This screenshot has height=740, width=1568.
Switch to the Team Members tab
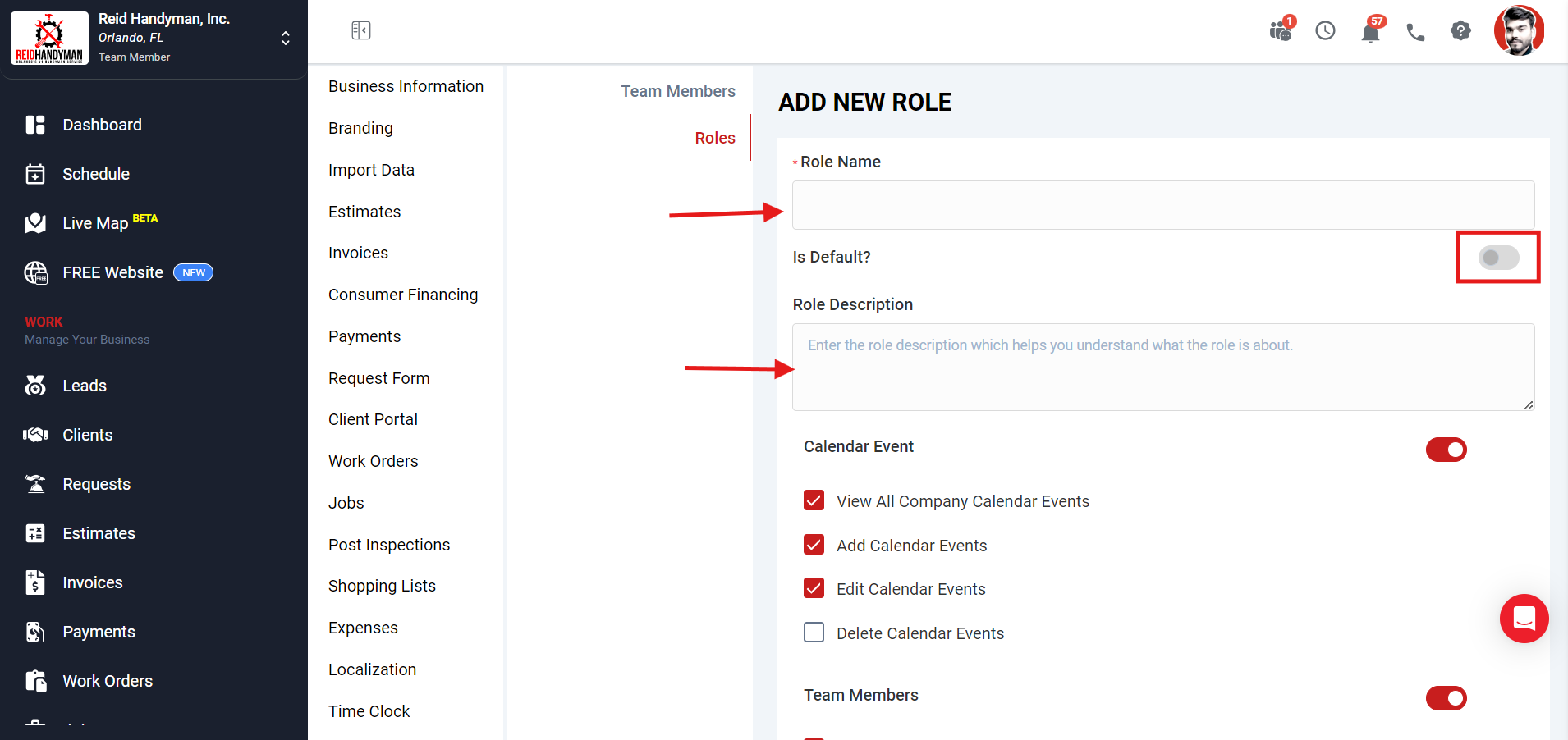(677, 91)
